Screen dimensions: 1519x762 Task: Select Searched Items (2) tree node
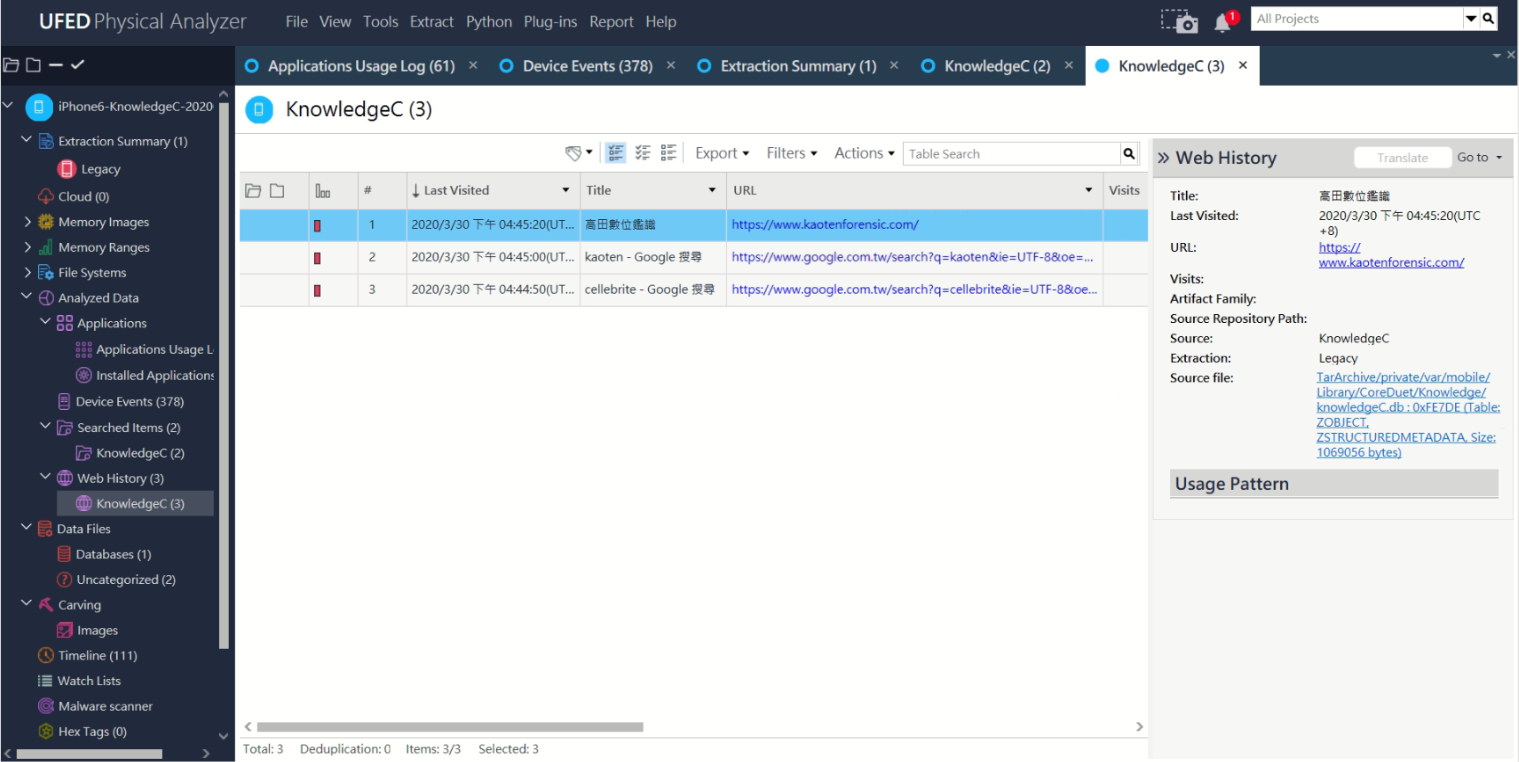128,427
